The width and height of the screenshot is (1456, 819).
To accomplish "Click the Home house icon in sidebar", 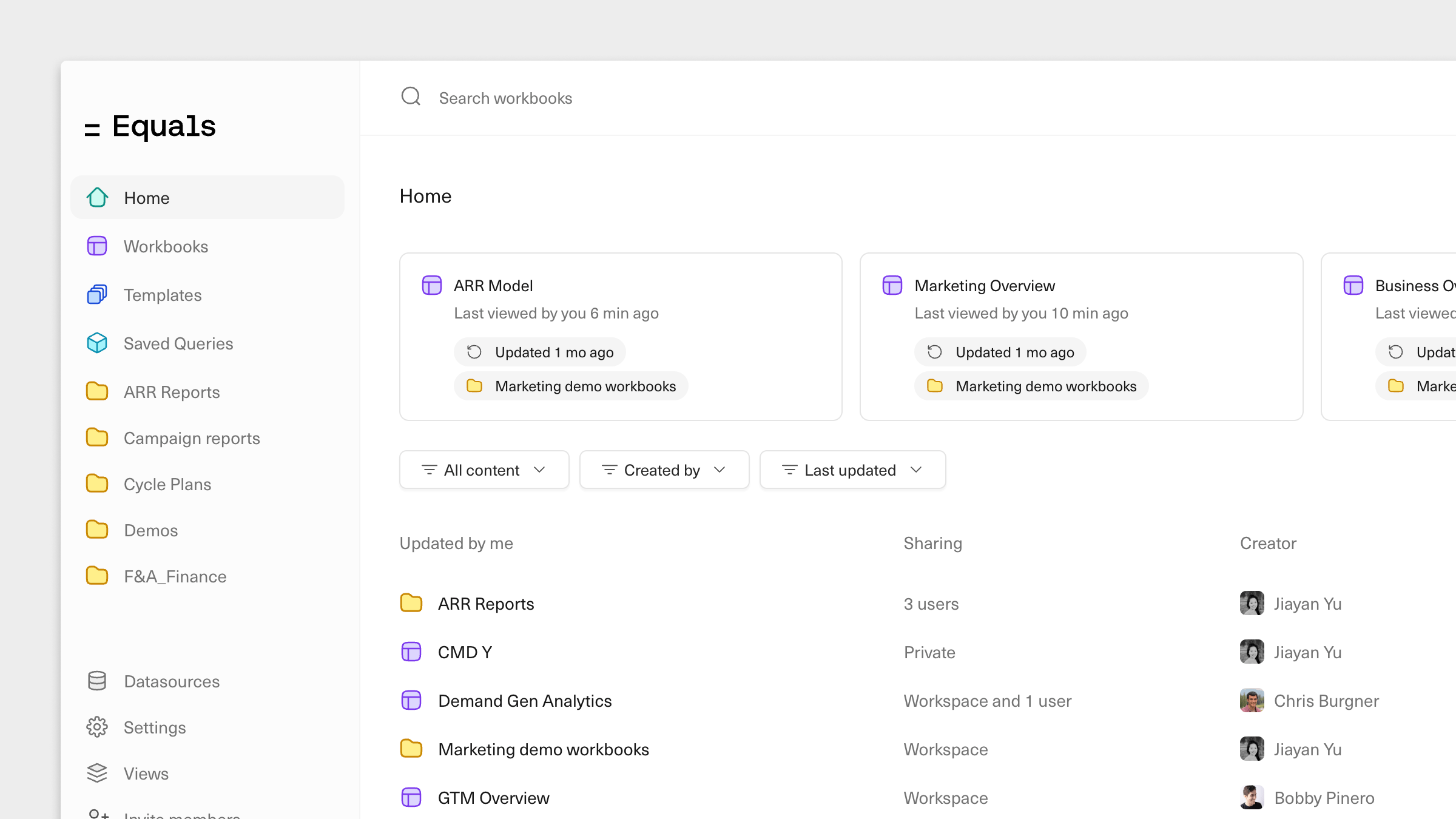I will pos(97,197).
